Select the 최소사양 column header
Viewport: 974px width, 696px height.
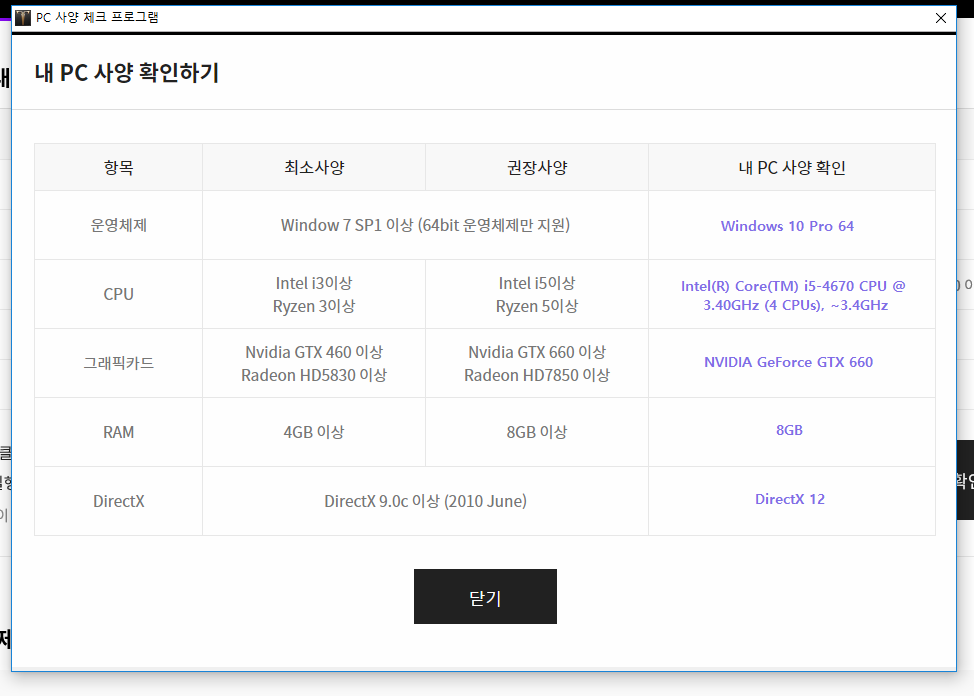click(x=314, y=167)
